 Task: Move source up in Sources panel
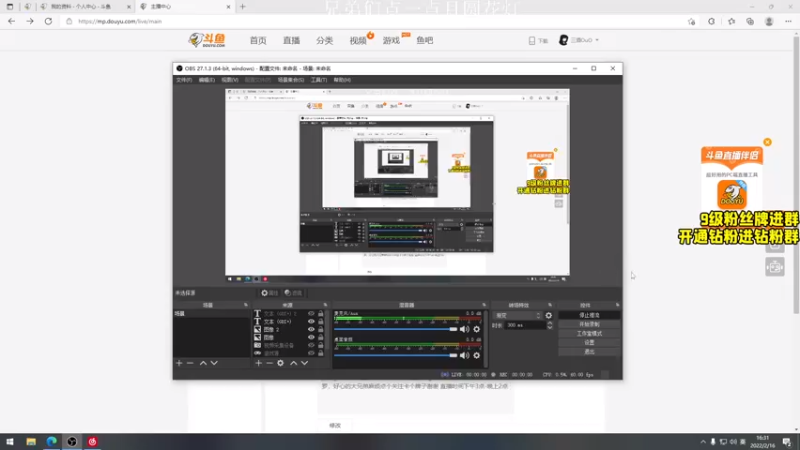(293, 363)
